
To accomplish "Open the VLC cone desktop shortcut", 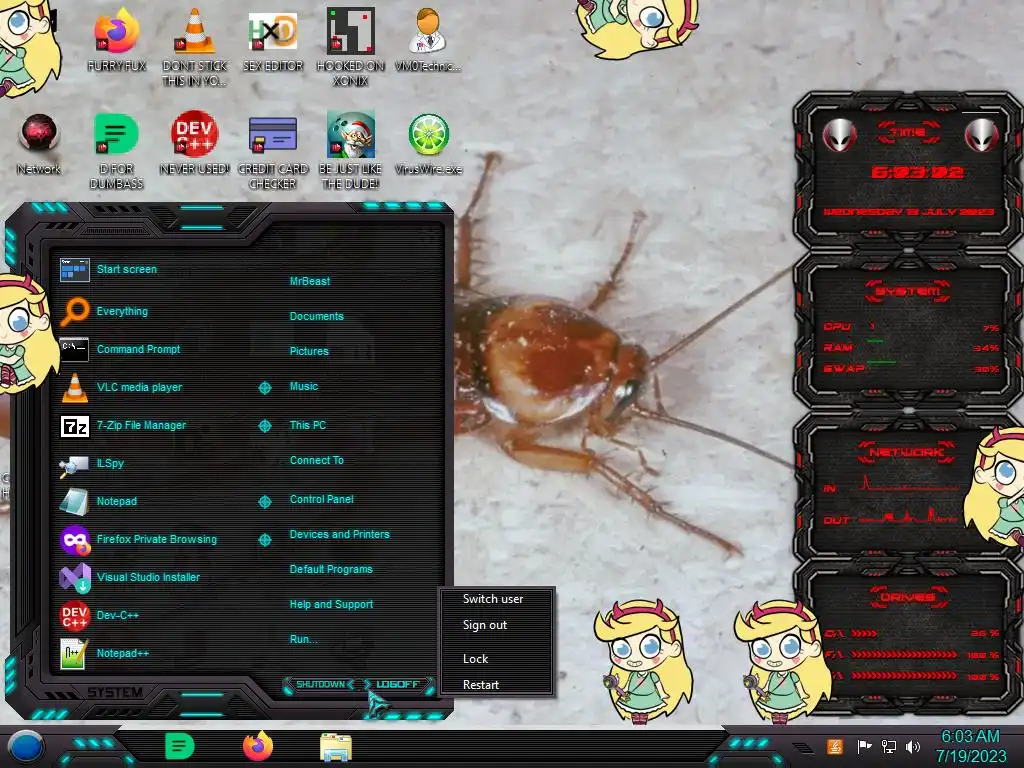I will 195,46.
